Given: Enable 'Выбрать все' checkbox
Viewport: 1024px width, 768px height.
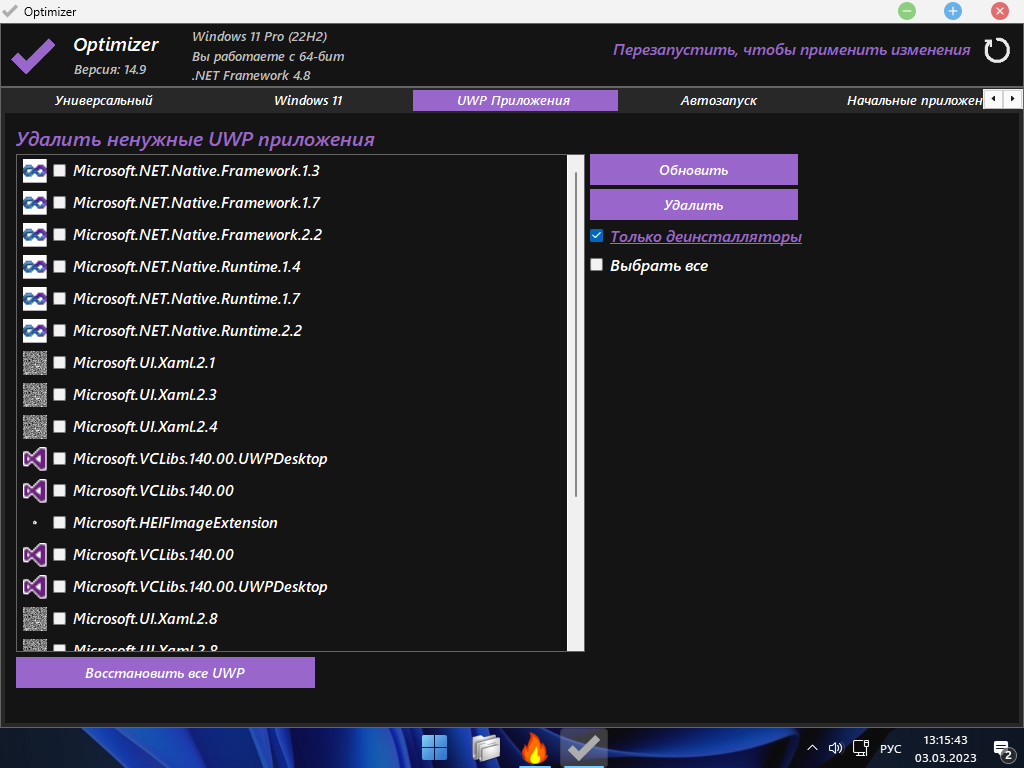Looking at the screenshot, I should pyautogui.click(x=596, y=265).
